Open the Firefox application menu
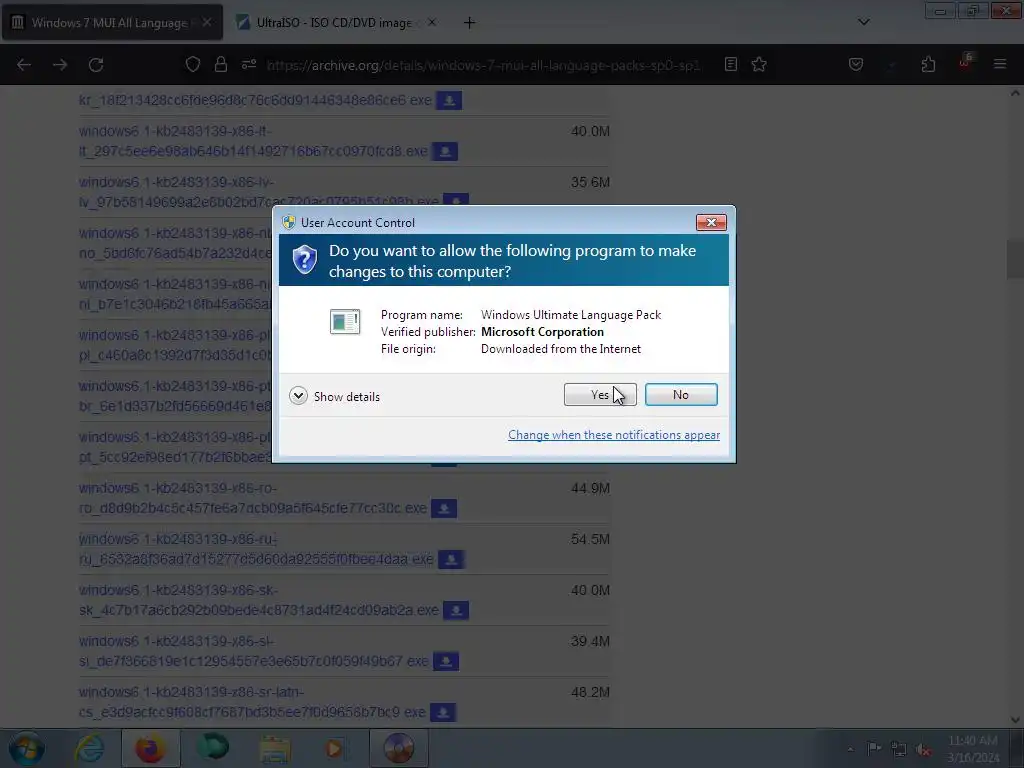Screen dimensions: 1024x768 pos(1000,65)
